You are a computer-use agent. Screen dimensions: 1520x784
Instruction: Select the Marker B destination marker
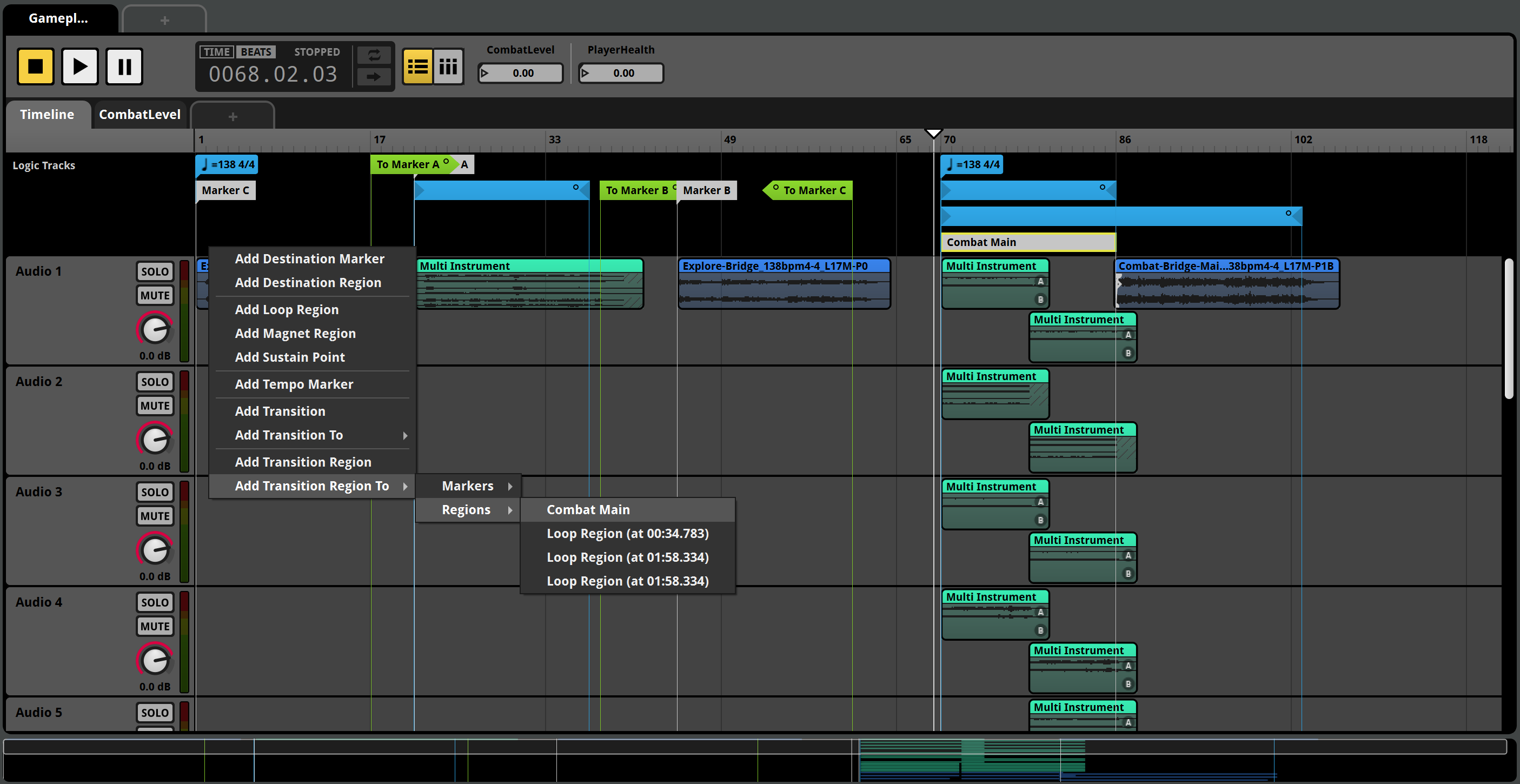tap(706, 190)
